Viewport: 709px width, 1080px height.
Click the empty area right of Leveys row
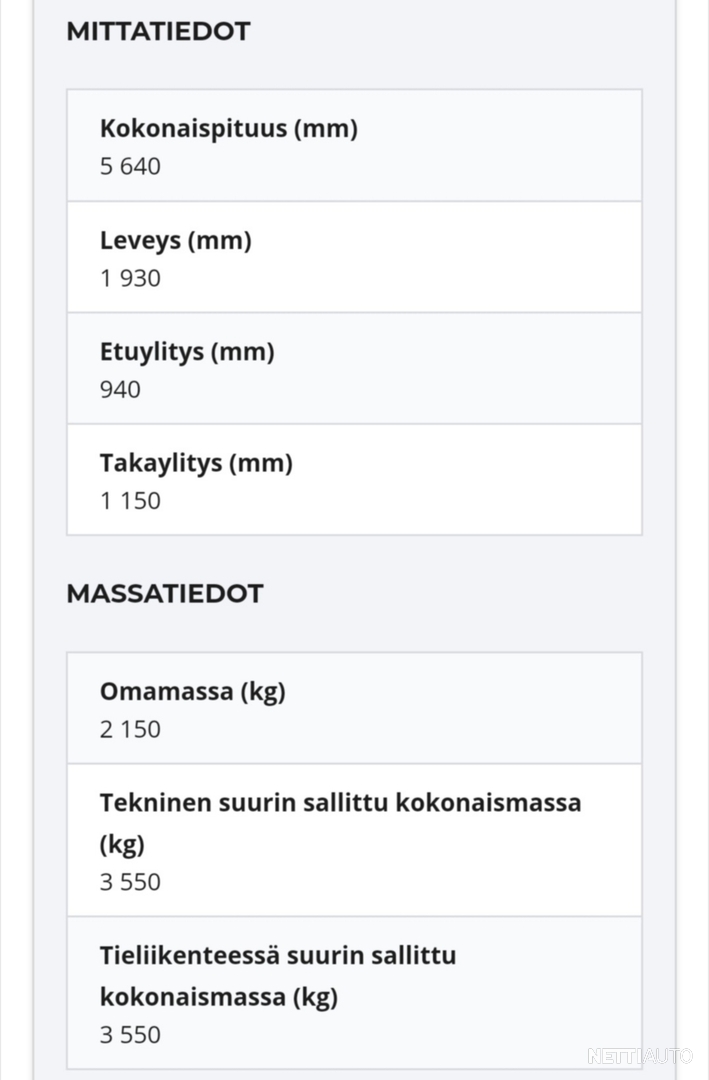(x=448, y=258)
